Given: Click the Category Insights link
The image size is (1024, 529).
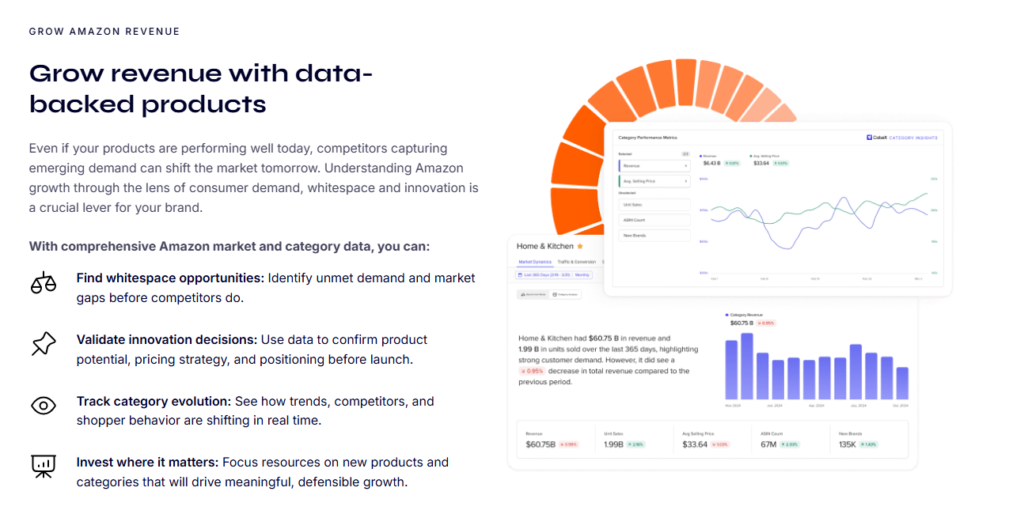Looking at the screenshot, I should click(913, 138).
